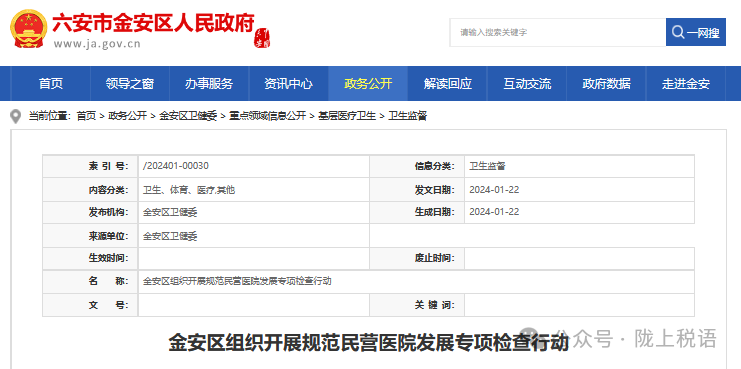Go to 重点领域信息公开 in breadcrumb
This screenshot has height=369, width=741.
[x=267, y=116]
